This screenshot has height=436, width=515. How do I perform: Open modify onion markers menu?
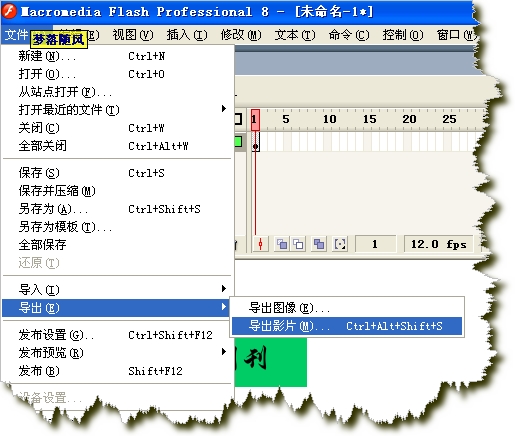coord(340,244)
